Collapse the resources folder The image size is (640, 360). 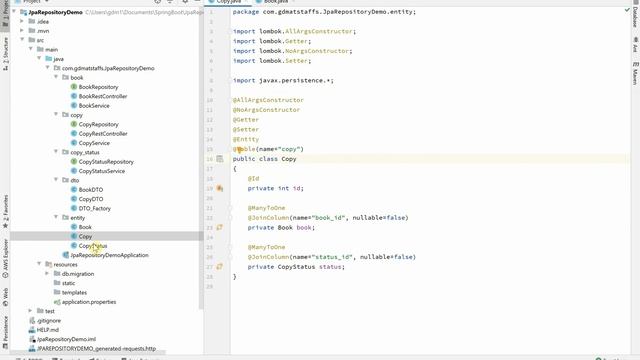click(x=39, y=264)
